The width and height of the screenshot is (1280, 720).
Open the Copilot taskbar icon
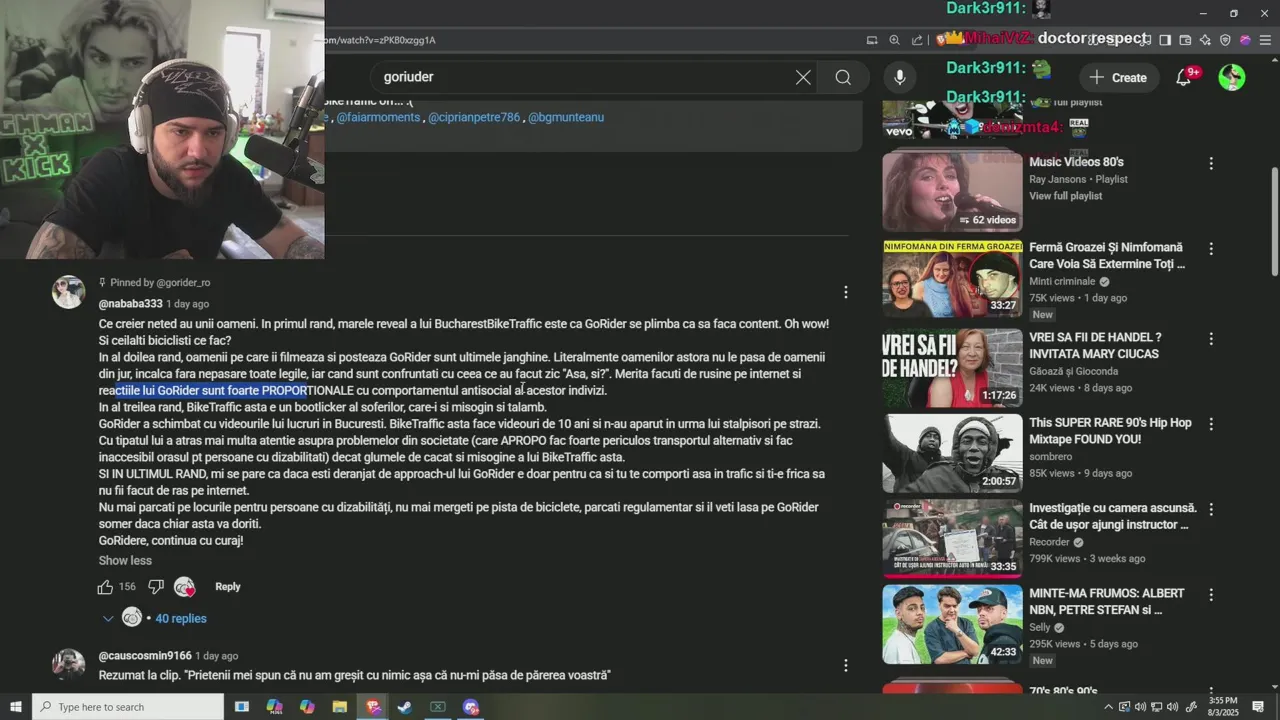[307, 707]
